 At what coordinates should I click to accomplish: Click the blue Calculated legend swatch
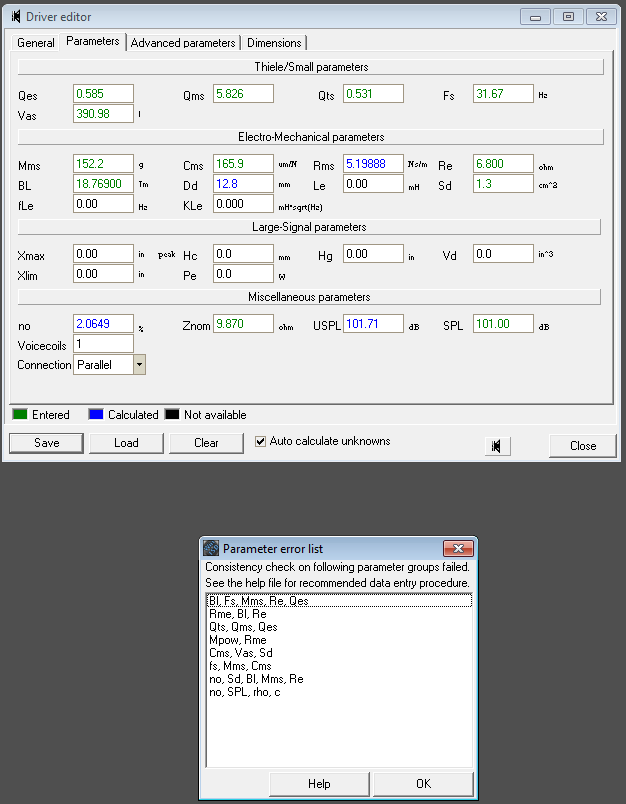96,414
